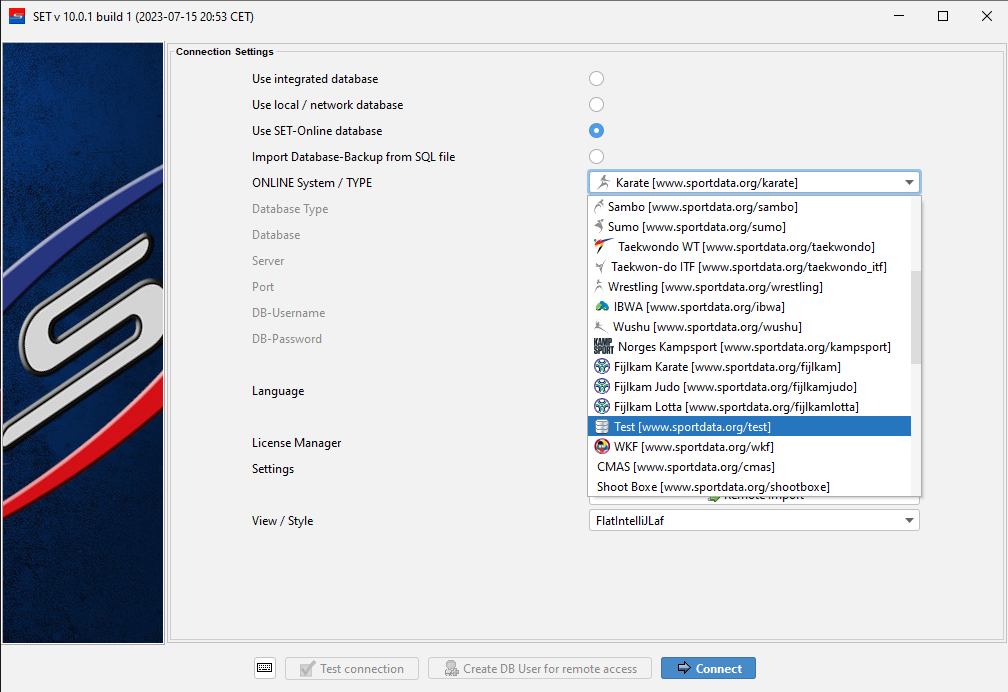Choose Taekwondo WT entry
This screenshot has width=1008, height=692.
coord(750,246)
